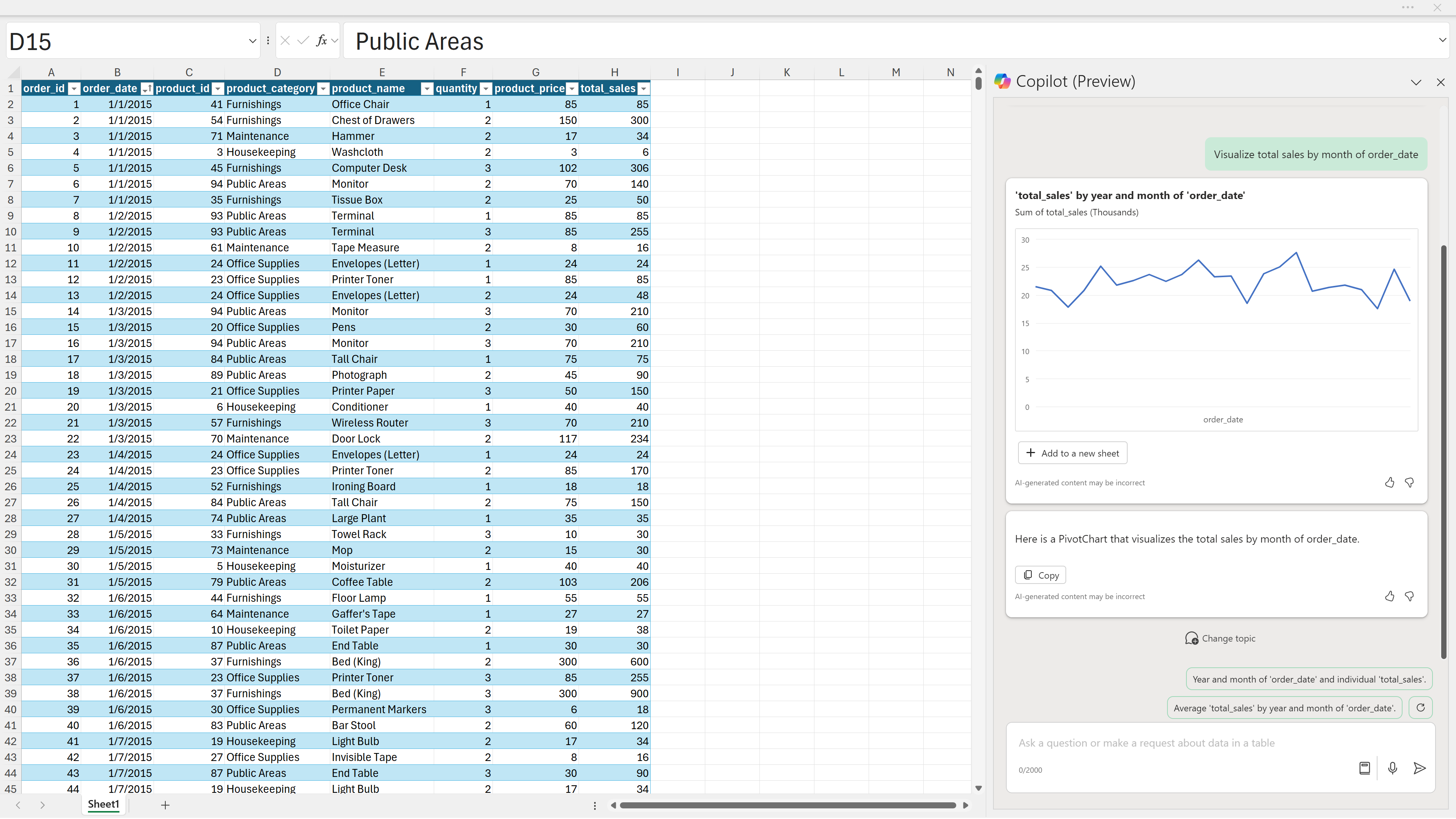1456x819 pixels.
Task: Click the Change topic link
Action: (1220, 639)
